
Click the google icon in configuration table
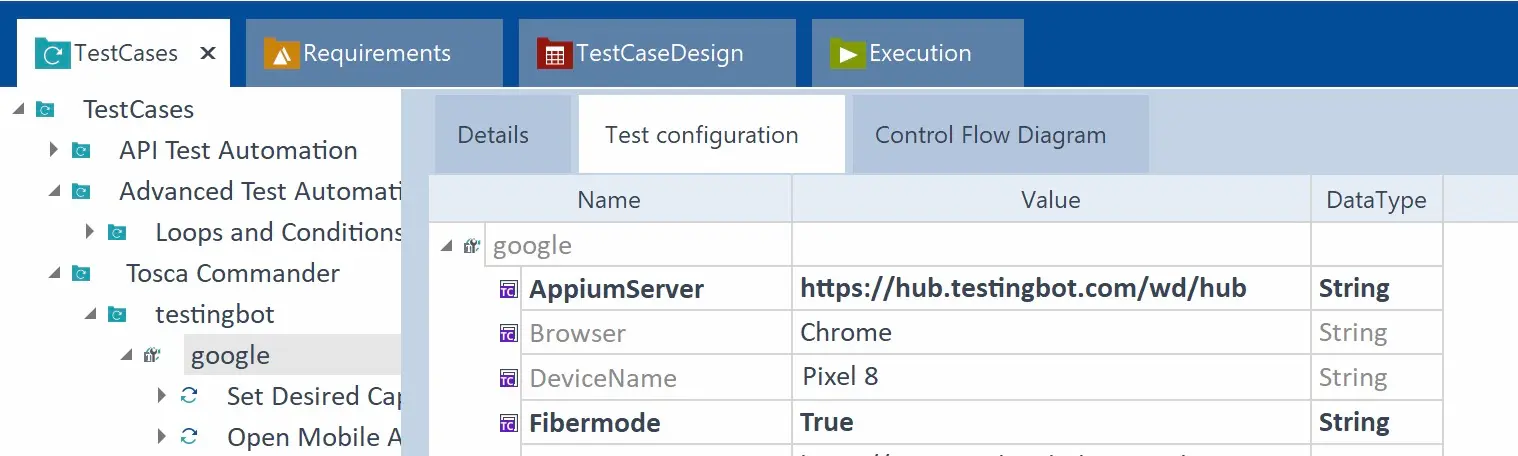(x=472, y=246)
